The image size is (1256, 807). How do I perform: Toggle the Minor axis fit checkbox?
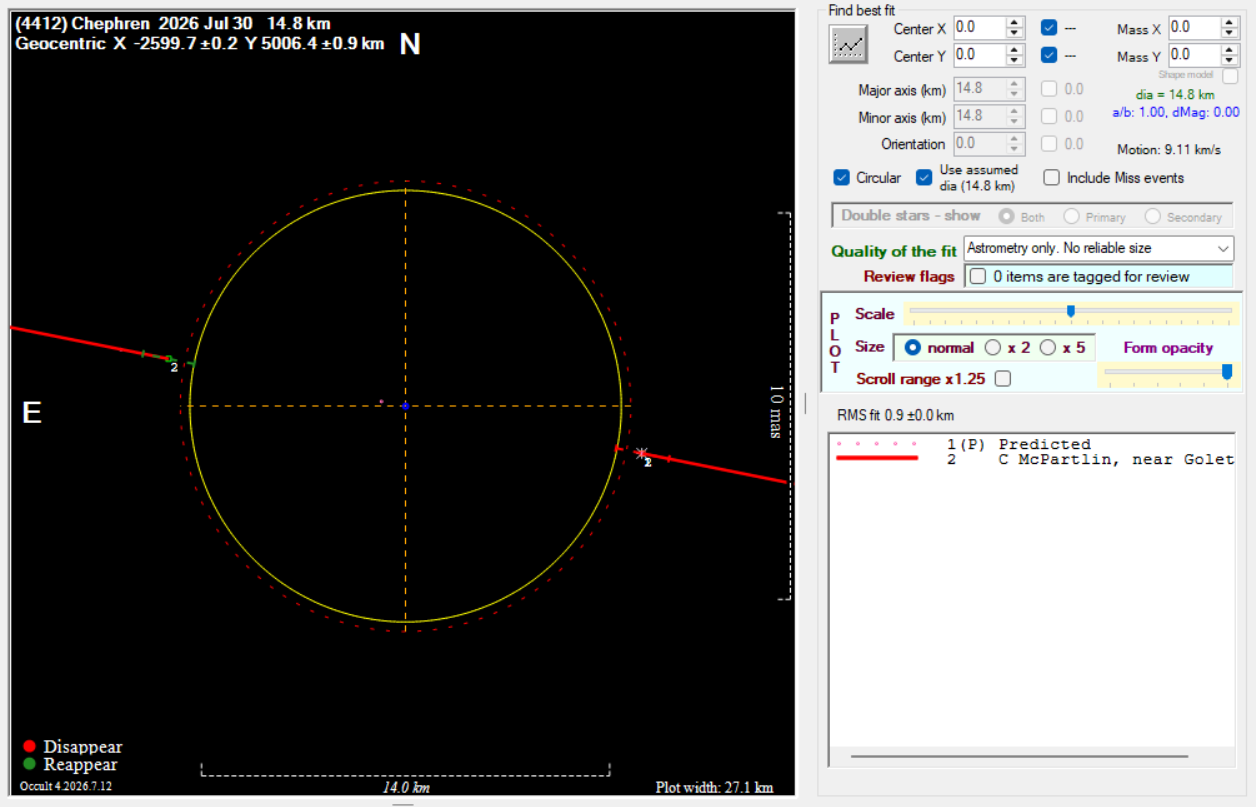pos(1049,117)
